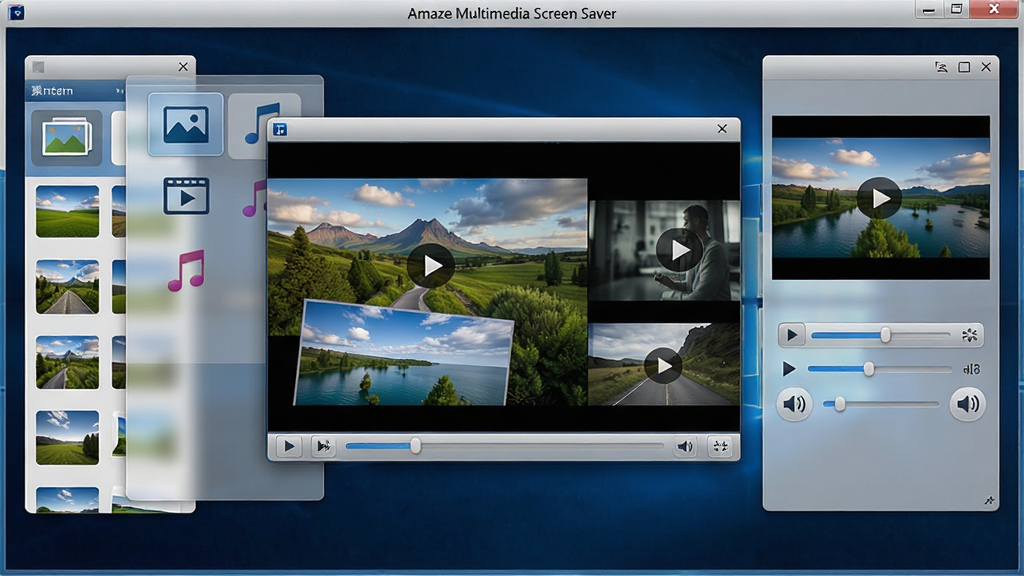Play the road through hills video

pos(663,366)
